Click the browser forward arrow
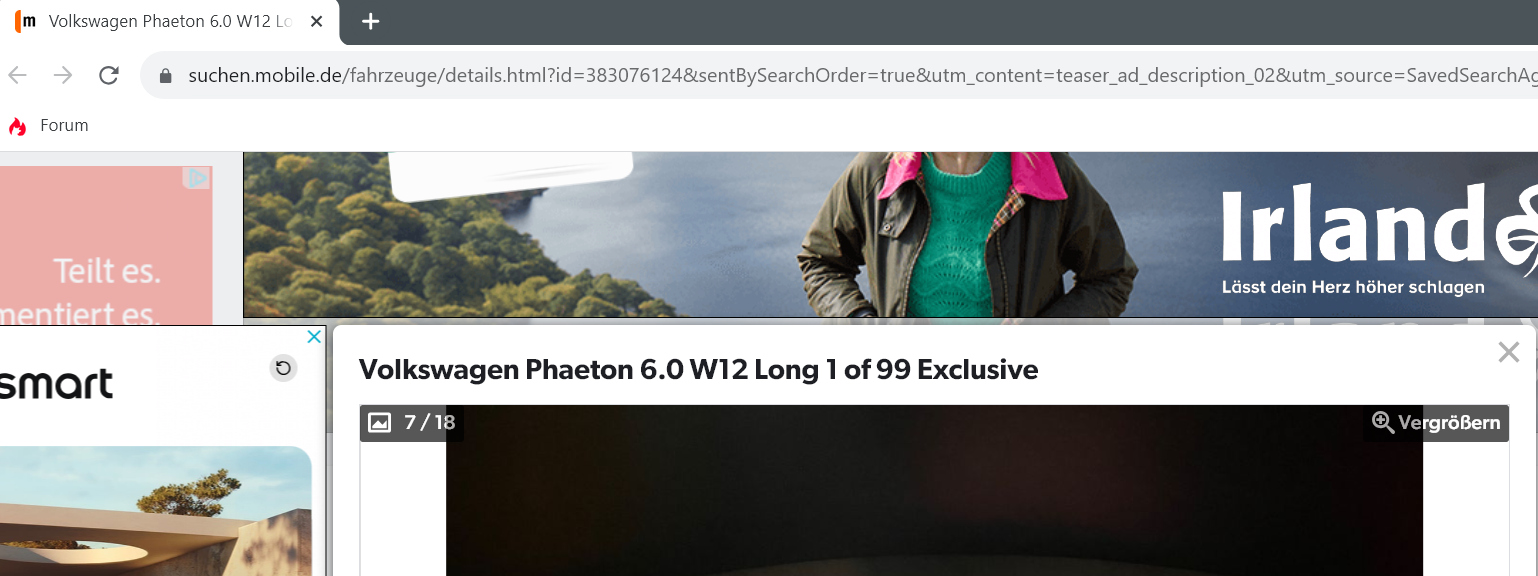This screenshot has height=576, width=1538. [x=63, y=76]
